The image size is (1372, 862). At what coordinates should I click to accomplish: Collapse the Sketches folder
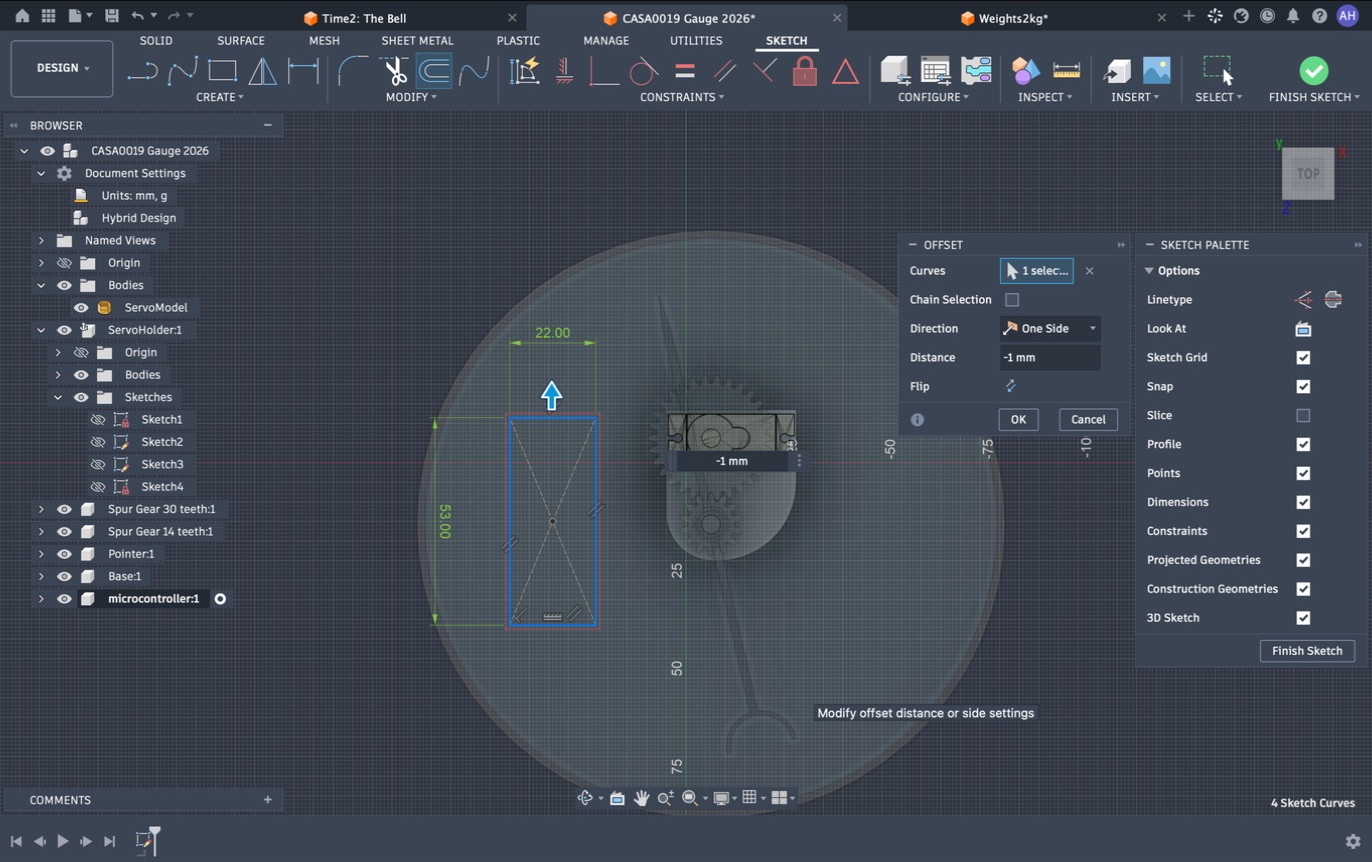click(58, 397)
